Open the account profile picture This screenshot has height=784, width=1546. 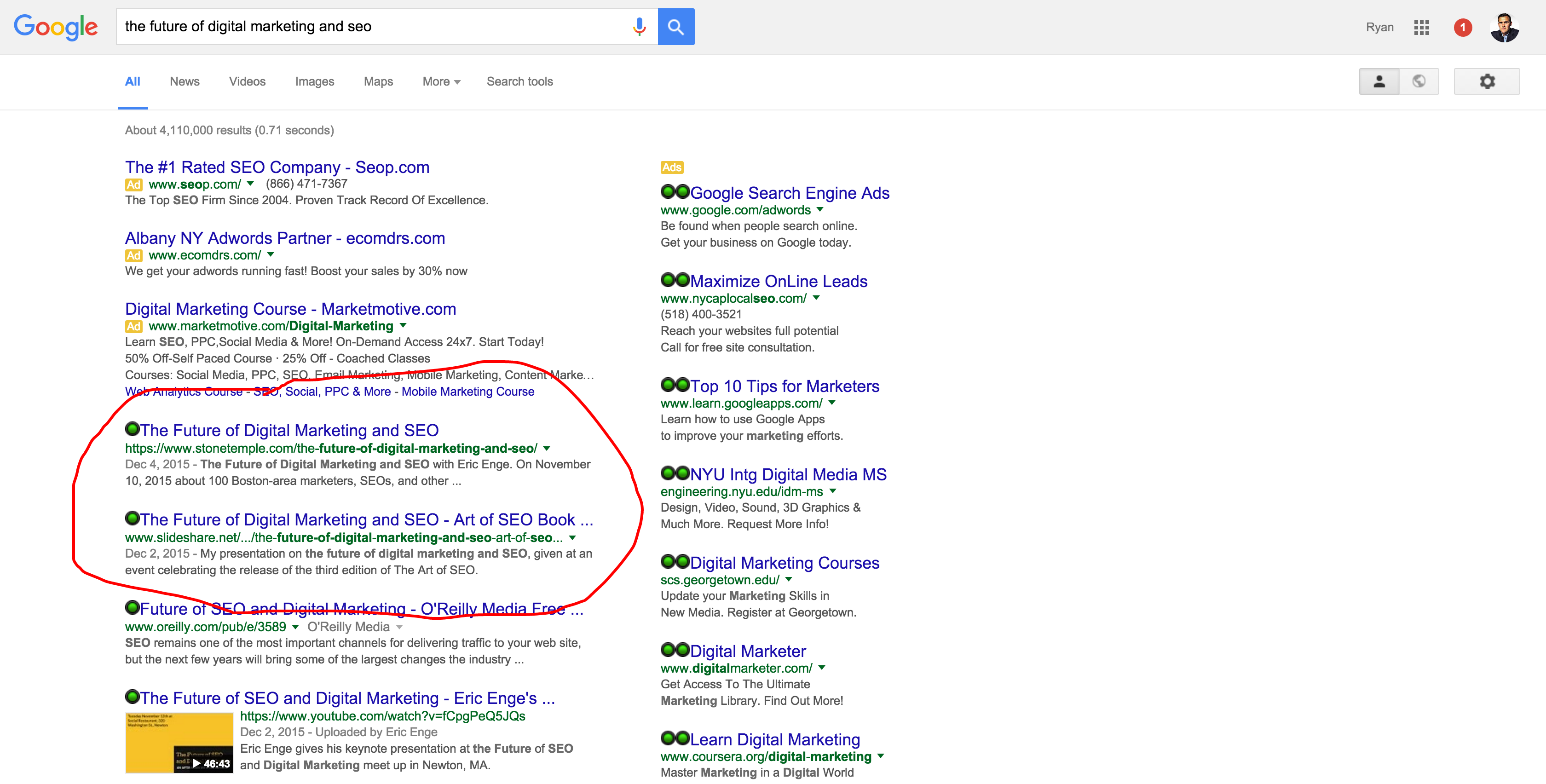[x=1504, y=28]
